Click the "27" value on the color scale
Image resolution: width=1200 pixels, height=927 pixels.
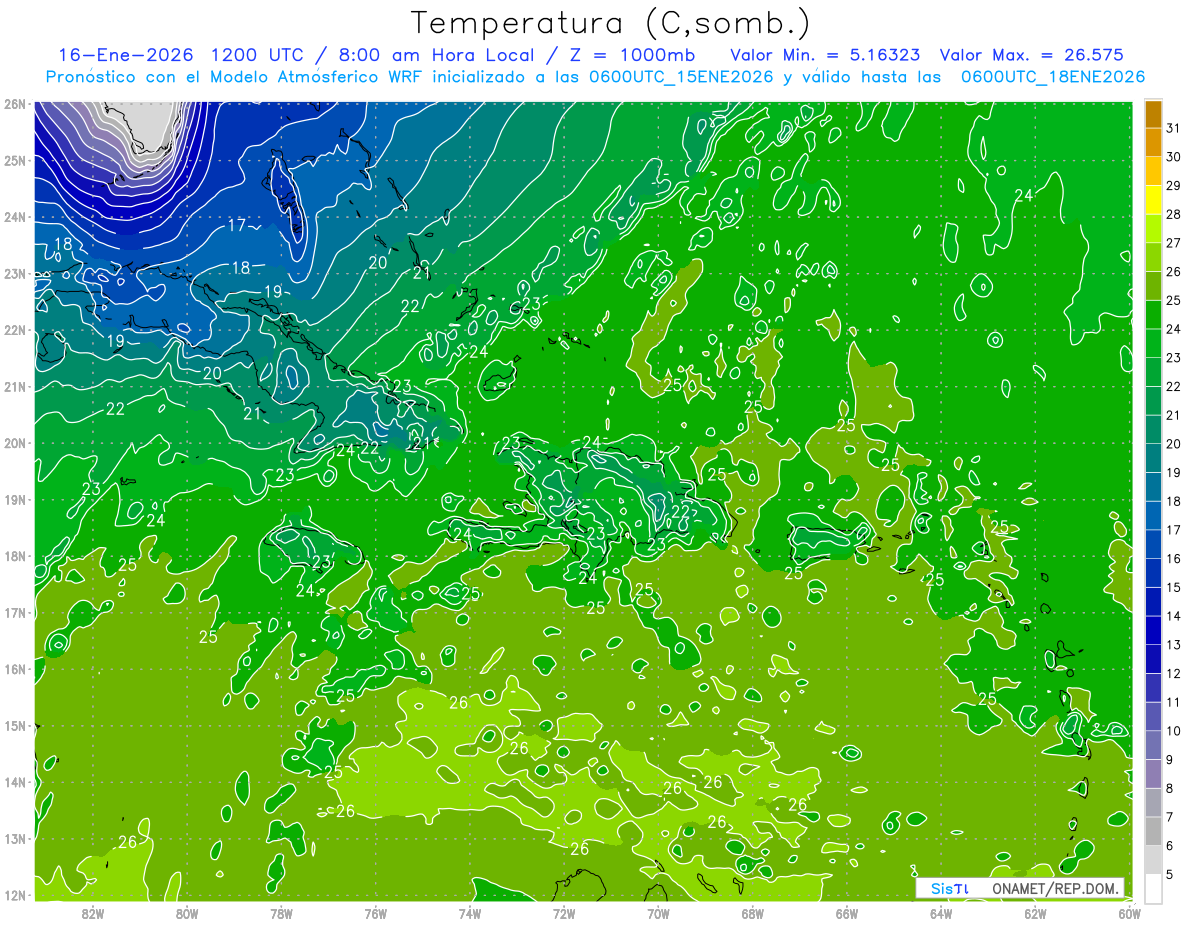[x=1174, y=243]
